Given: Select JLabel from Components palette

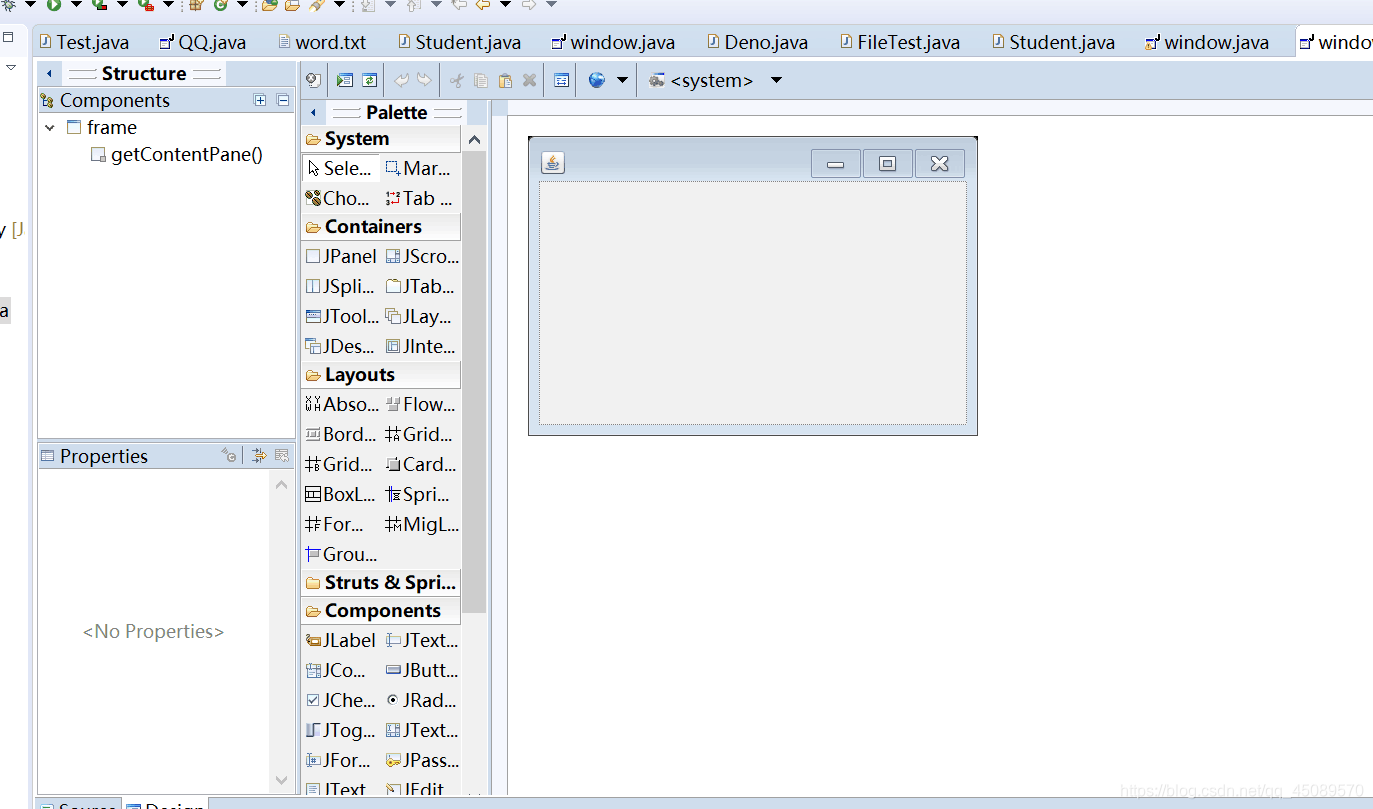Looking at the screenshot, I should (340, 640).
